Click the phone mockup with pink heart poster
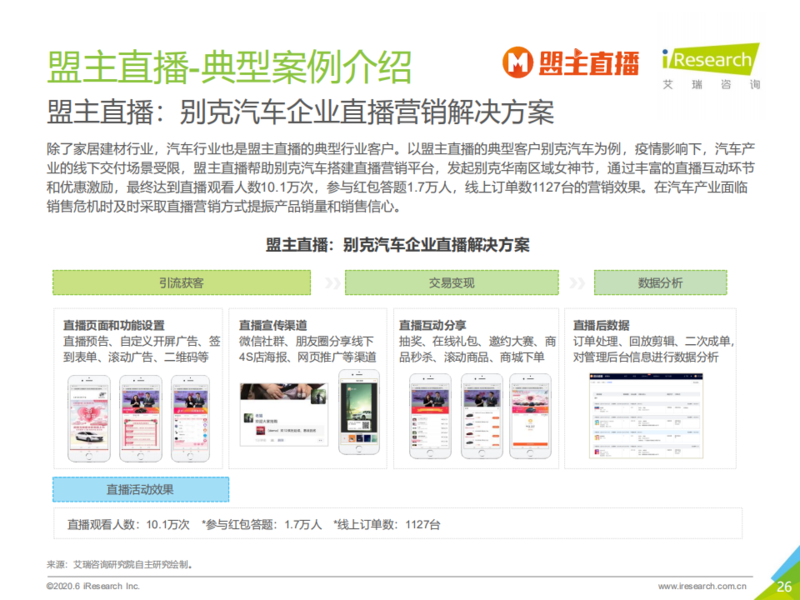Screen dimensions: 800x600 [89, 419]
